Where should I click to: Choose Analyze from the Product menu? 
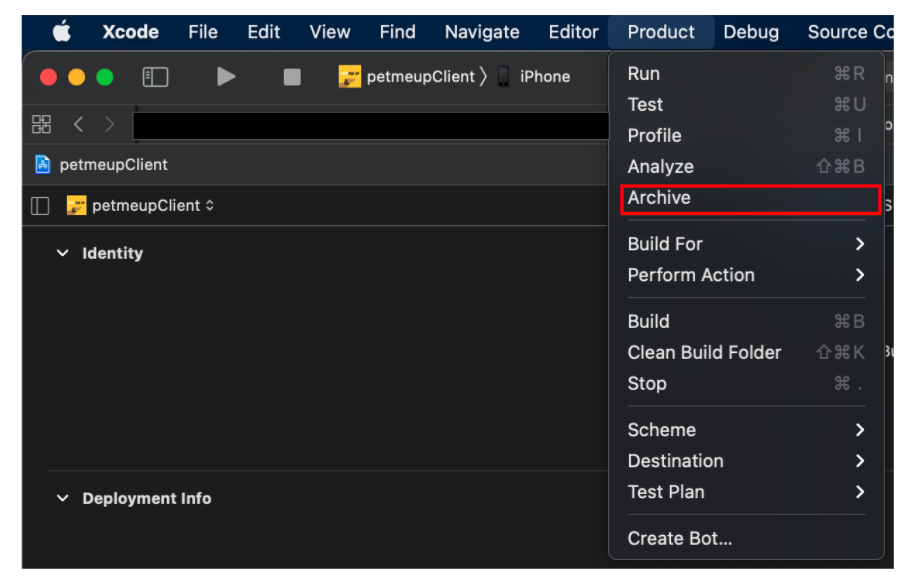746,167
